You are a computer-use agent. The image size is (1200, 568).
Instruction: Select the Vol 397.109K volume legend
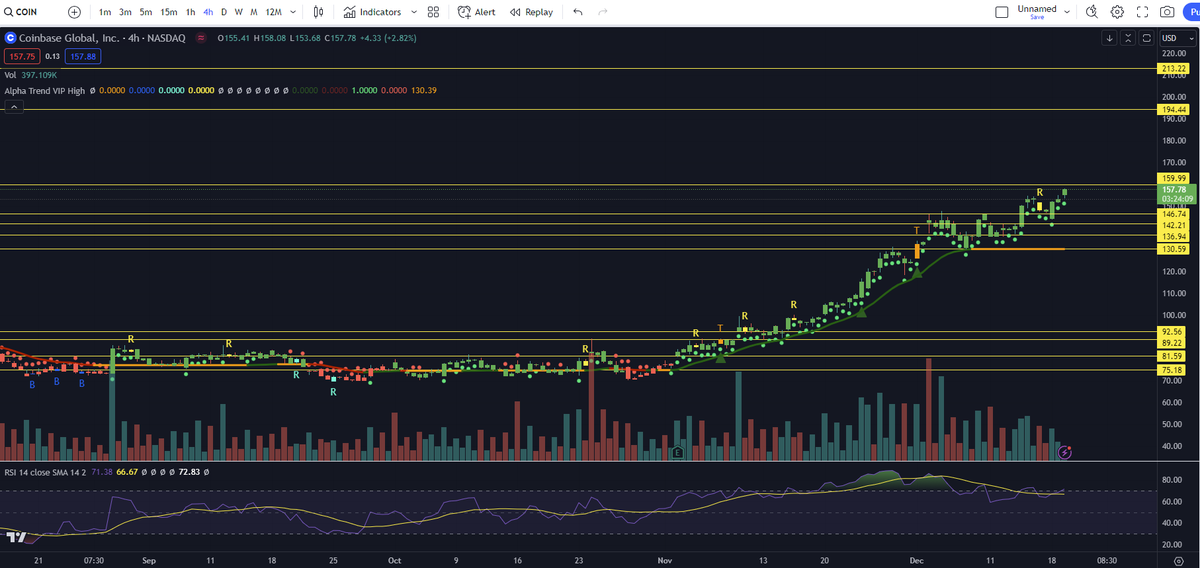pyautogui.click(x=31, y=74)
